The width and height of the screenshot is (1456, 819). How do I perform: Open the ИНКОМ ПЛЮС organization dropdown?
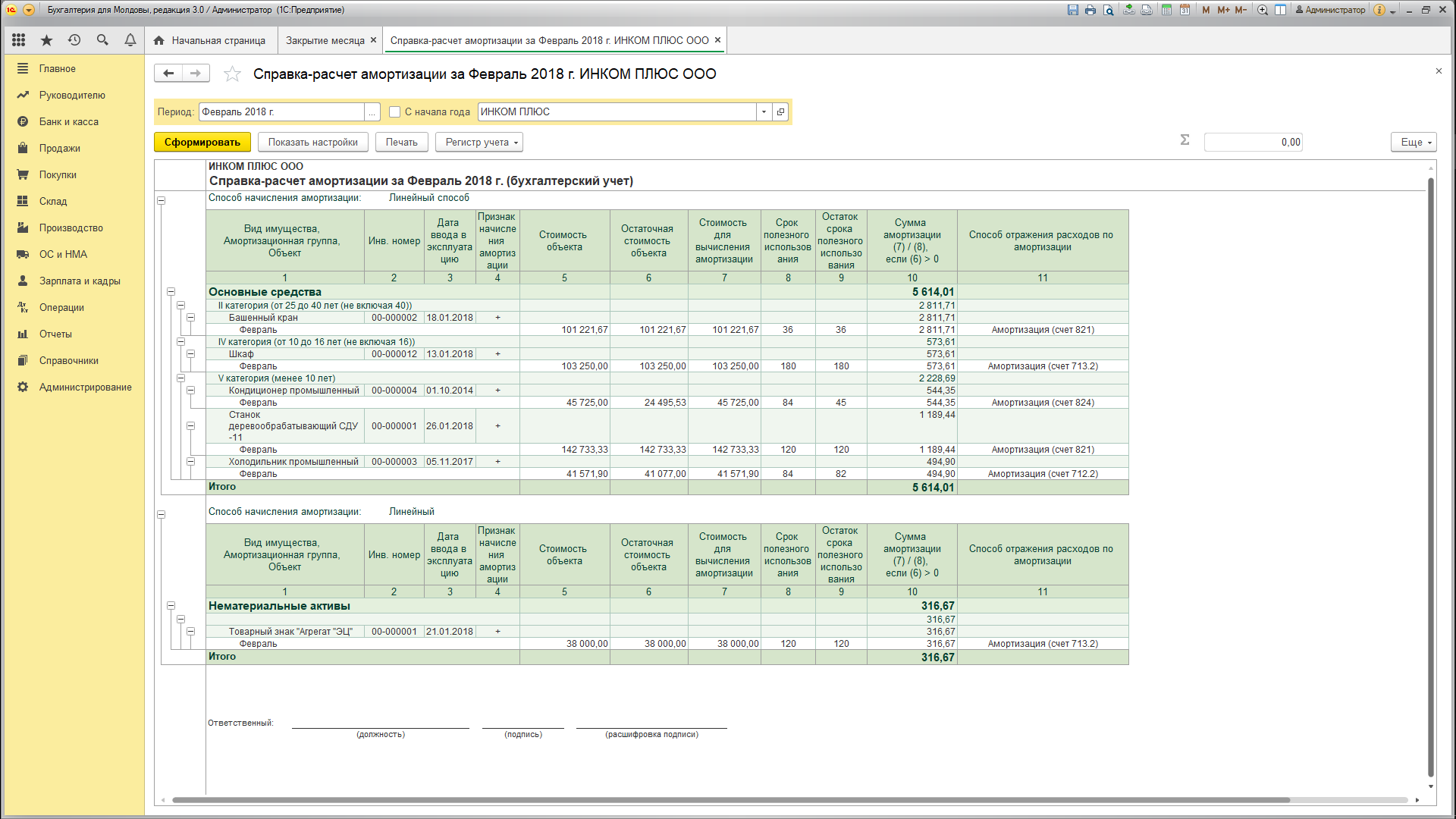(764, 112)
